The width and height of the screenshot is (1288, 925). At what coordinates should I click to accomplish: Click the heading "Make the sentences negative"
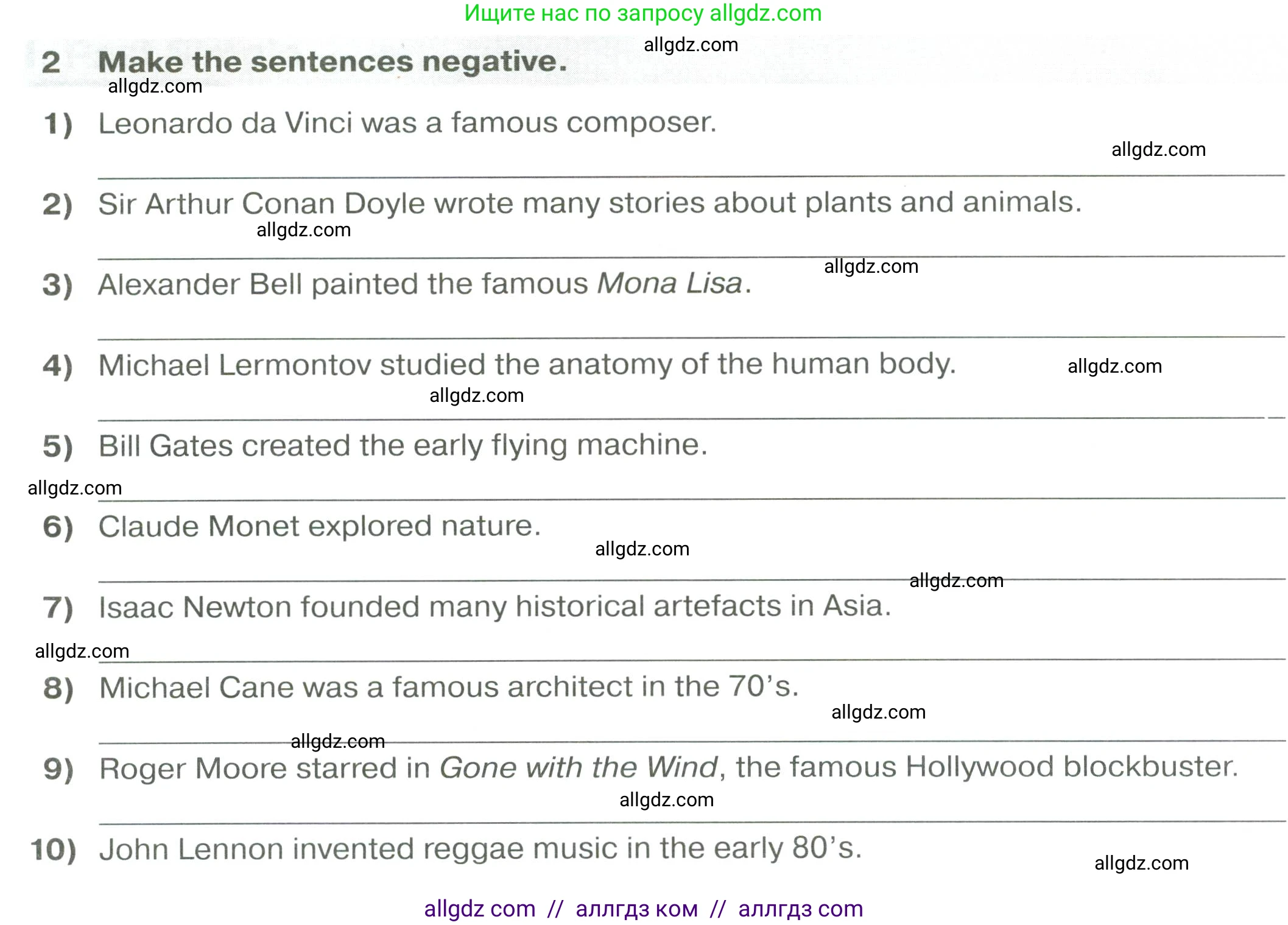tap(333, 62)
